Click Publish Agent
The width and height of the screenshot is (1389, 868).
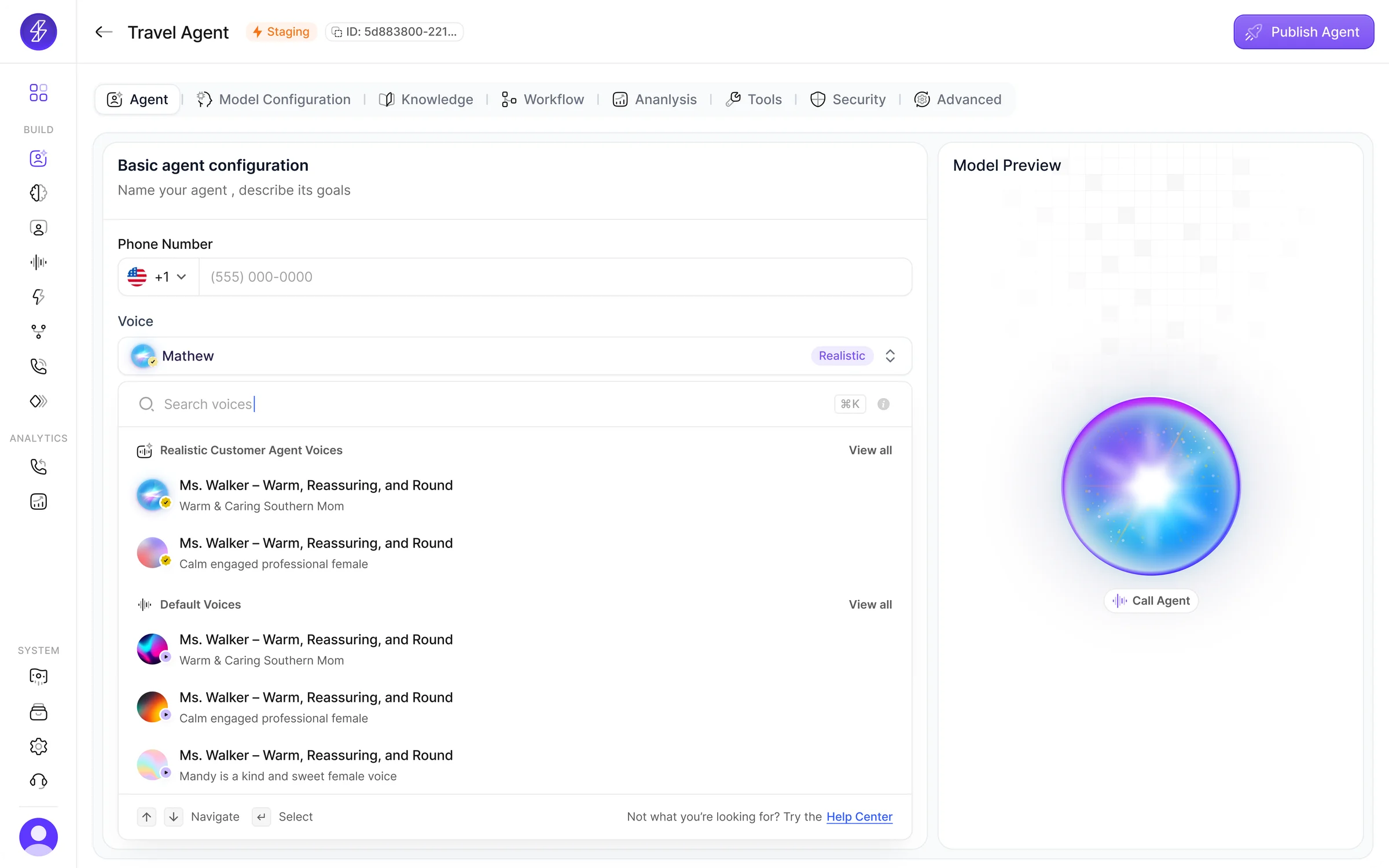click(1303, 31)
